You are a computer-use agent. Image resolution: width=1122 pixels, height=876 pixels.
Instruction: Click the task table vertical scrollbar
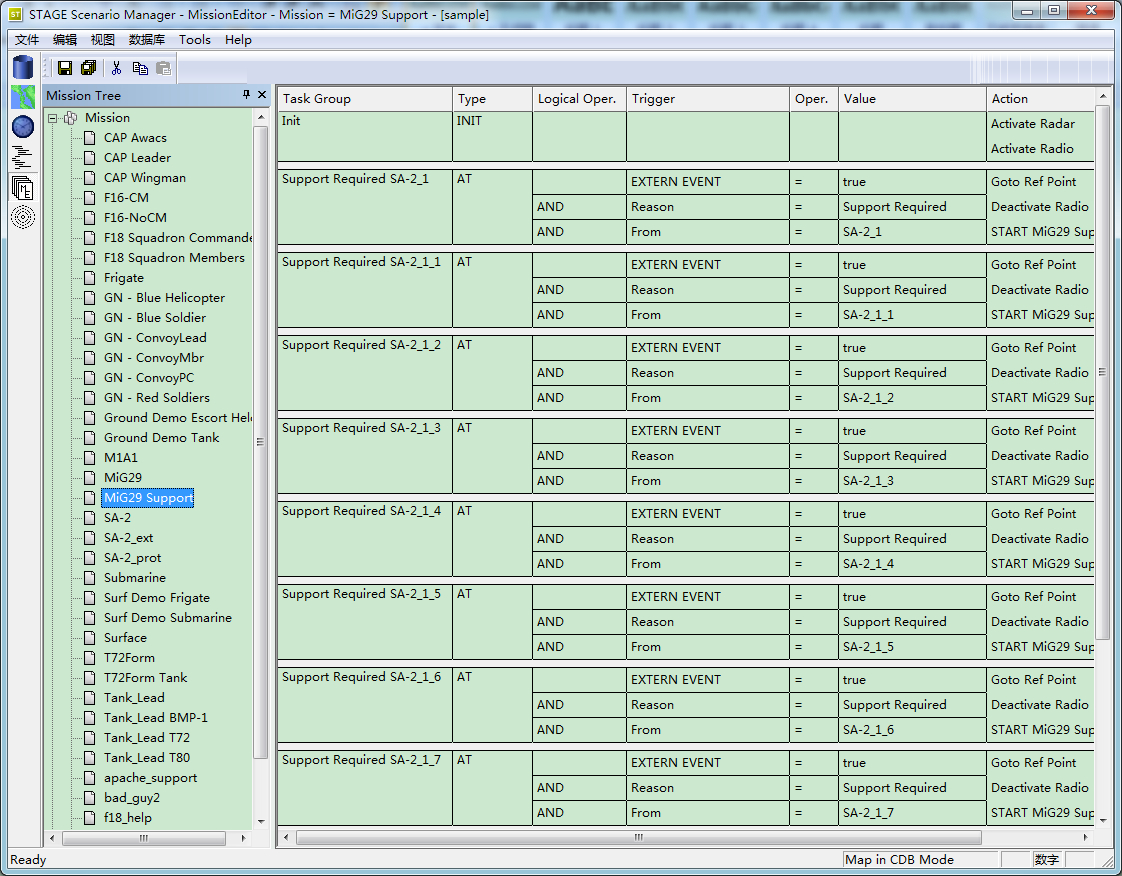tap(1103, 372)
